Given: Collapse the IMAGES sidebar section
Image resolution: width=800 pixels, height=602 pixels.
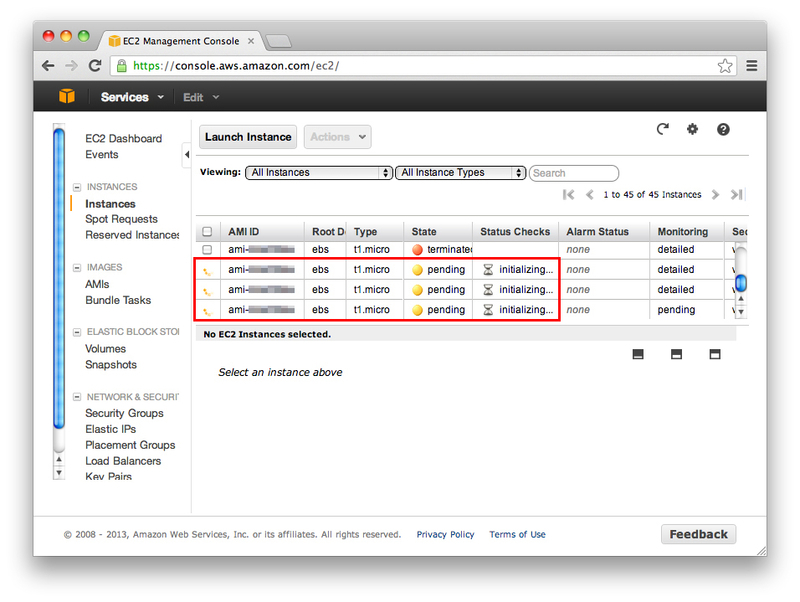Looking at the screenshot, I should pyautogui.click(x=77, y=267).
